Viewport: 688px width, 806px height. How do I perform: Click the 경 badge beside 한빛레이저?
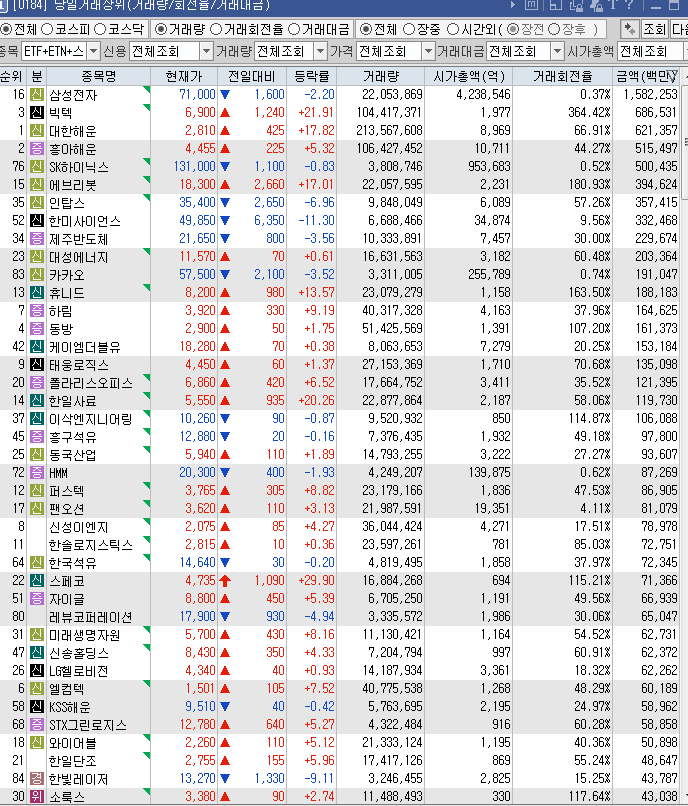pyautogui.click(x=37, y=778)
